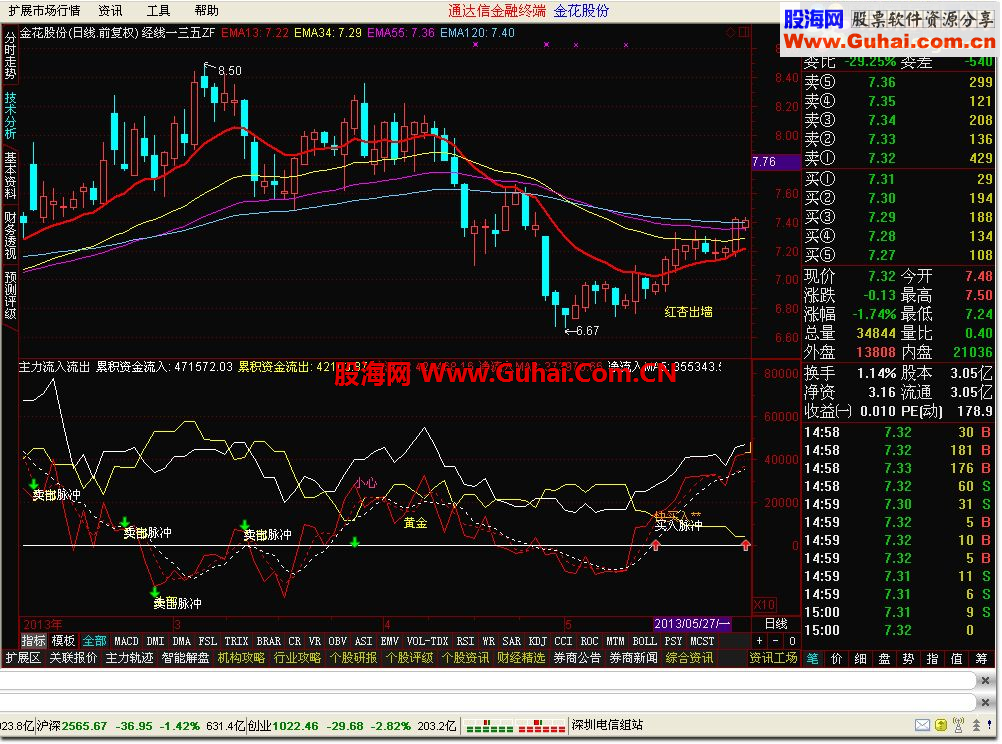Click the square window icon at chart top-right
Viewport: 1002px width, 744px height.
[743, 32]
